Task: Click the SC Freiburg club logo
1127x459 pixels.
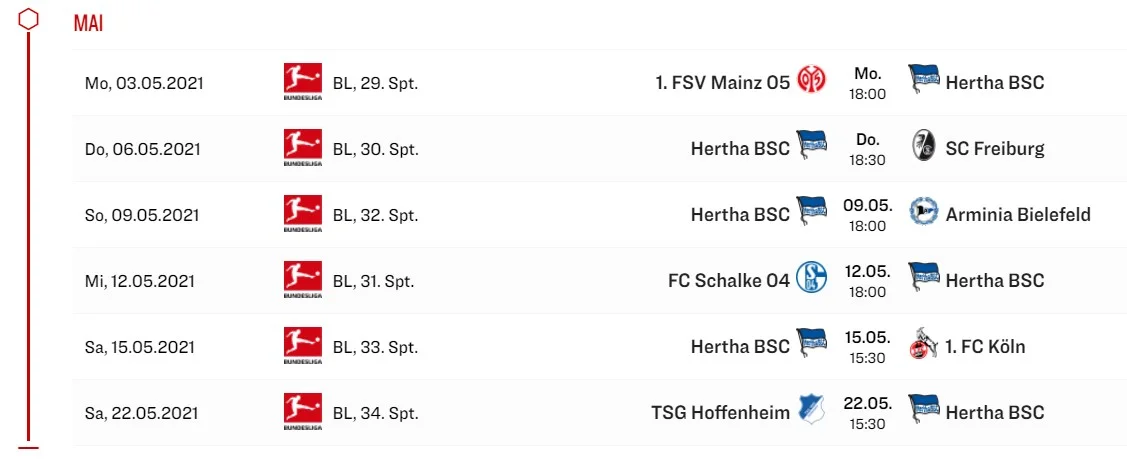Action: [923, 148]
